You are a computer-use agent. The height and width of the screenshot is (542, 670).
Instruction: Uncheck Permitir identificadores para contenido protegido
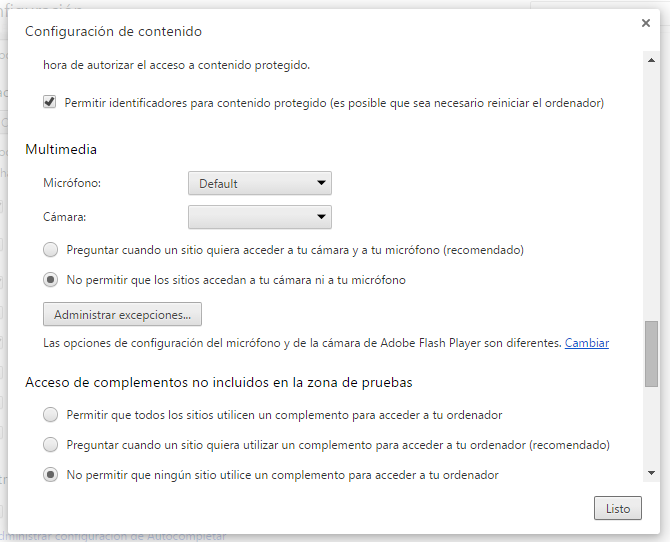[50, 103]
